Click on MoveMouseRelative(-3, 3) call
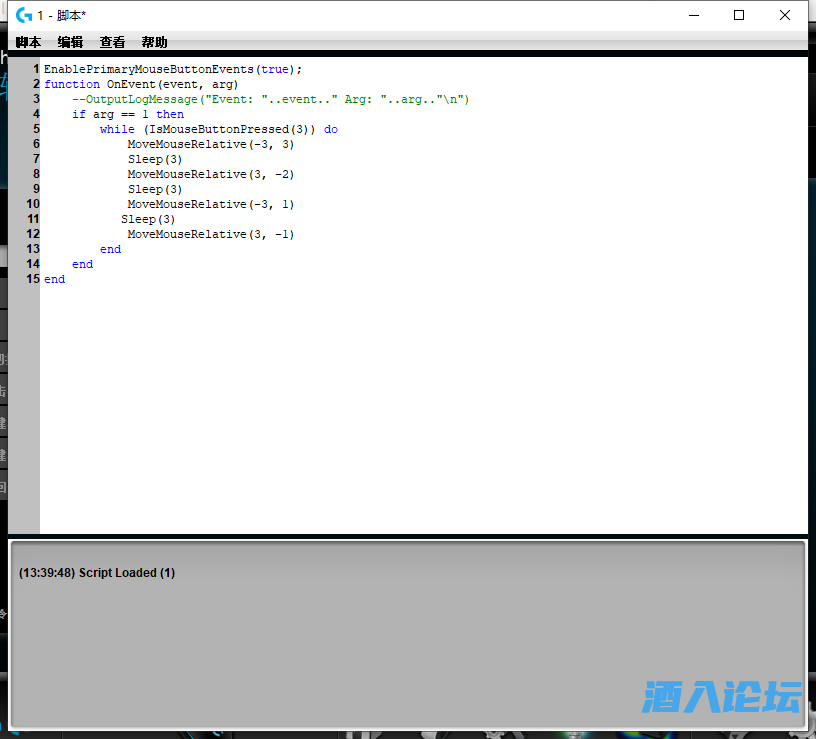816x739 pixels. tap(210, 145)
